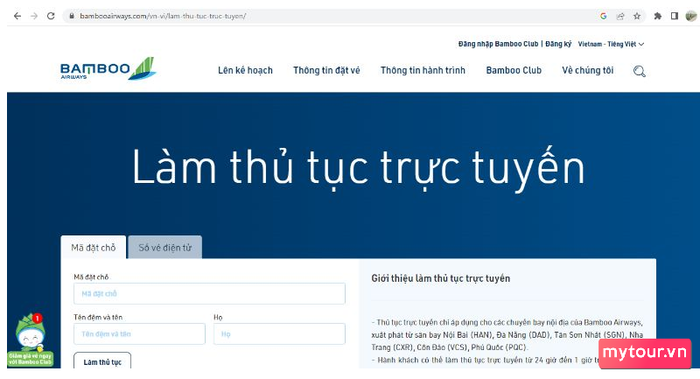Open the Google icon in address bar
Image resolution: width=700 pixels, height=379 pixels.
pyautogui.click(x=604, y=16)
